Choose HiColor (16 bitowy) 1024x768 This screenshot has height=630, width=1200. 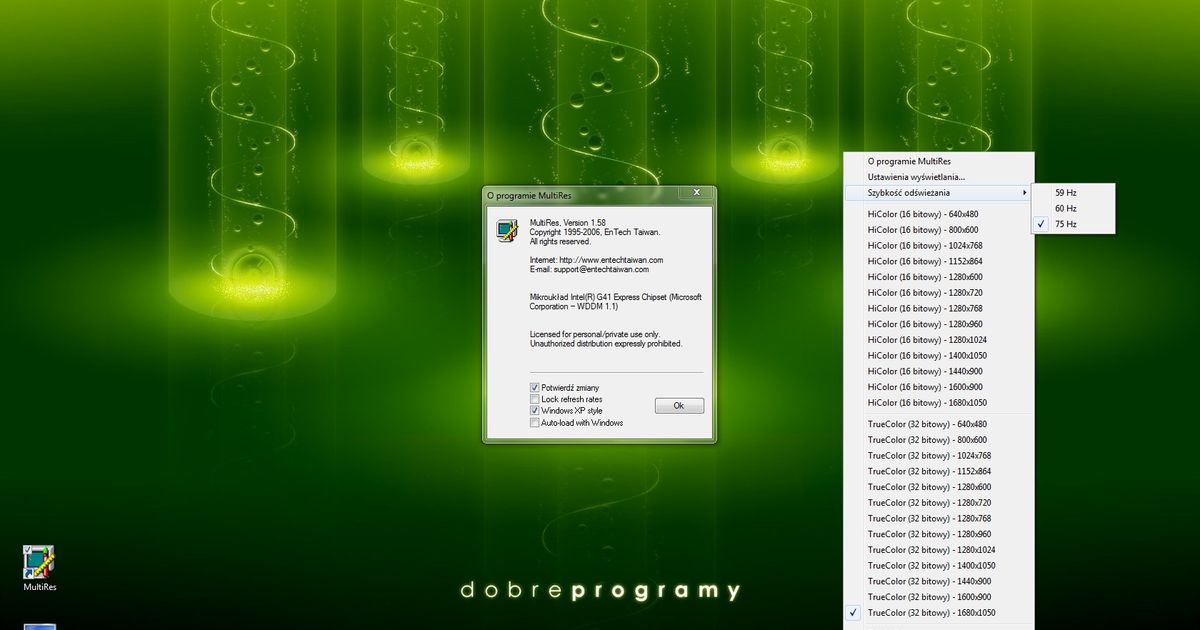(x=939, y=246)
